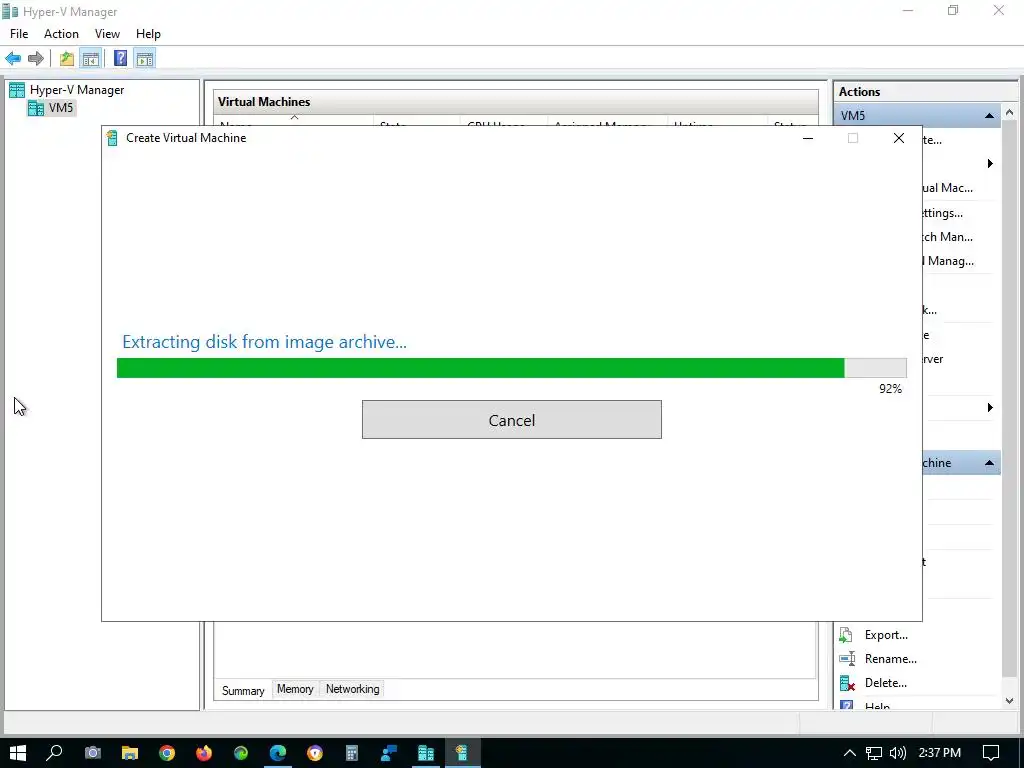1024x768 pixels.
Task: Open the Windows Start menu
Action: (x=18, y=753)
